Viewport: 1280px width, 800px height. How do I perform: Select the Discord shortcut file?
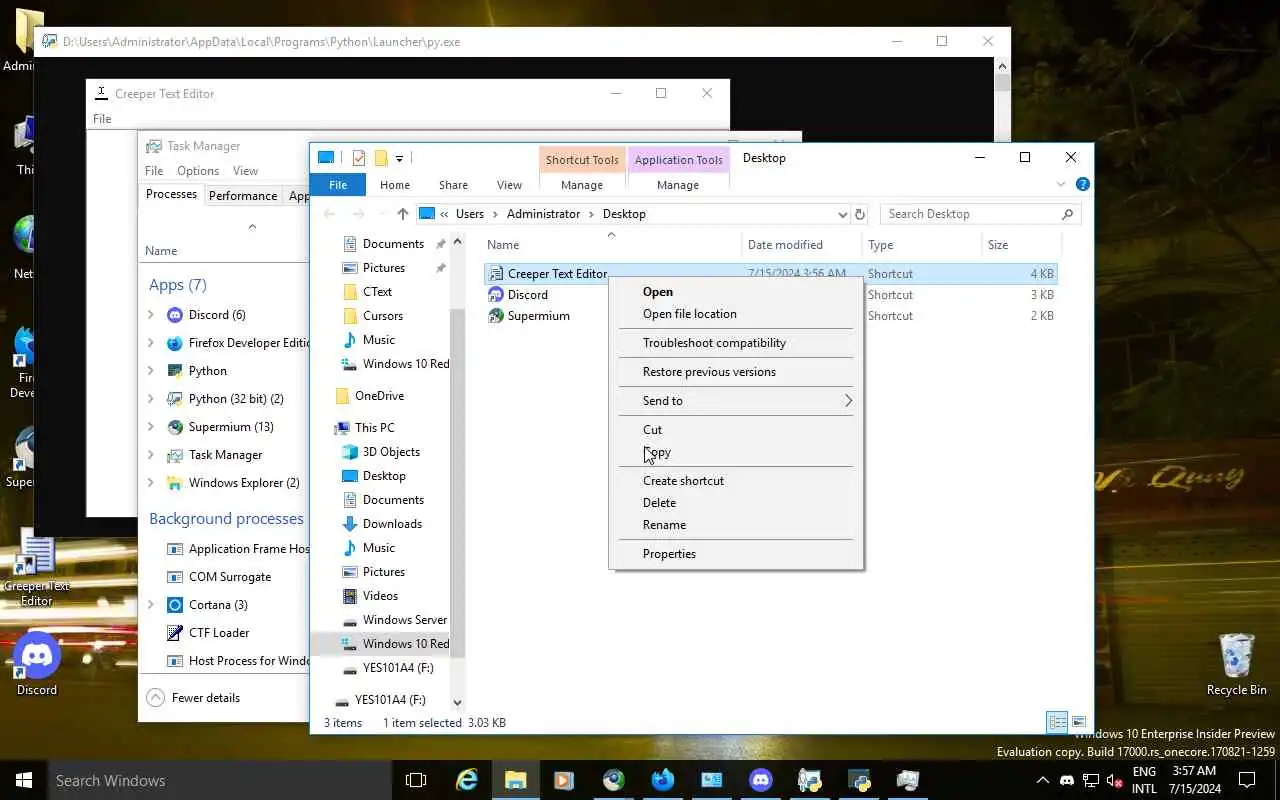coord(527,295)
